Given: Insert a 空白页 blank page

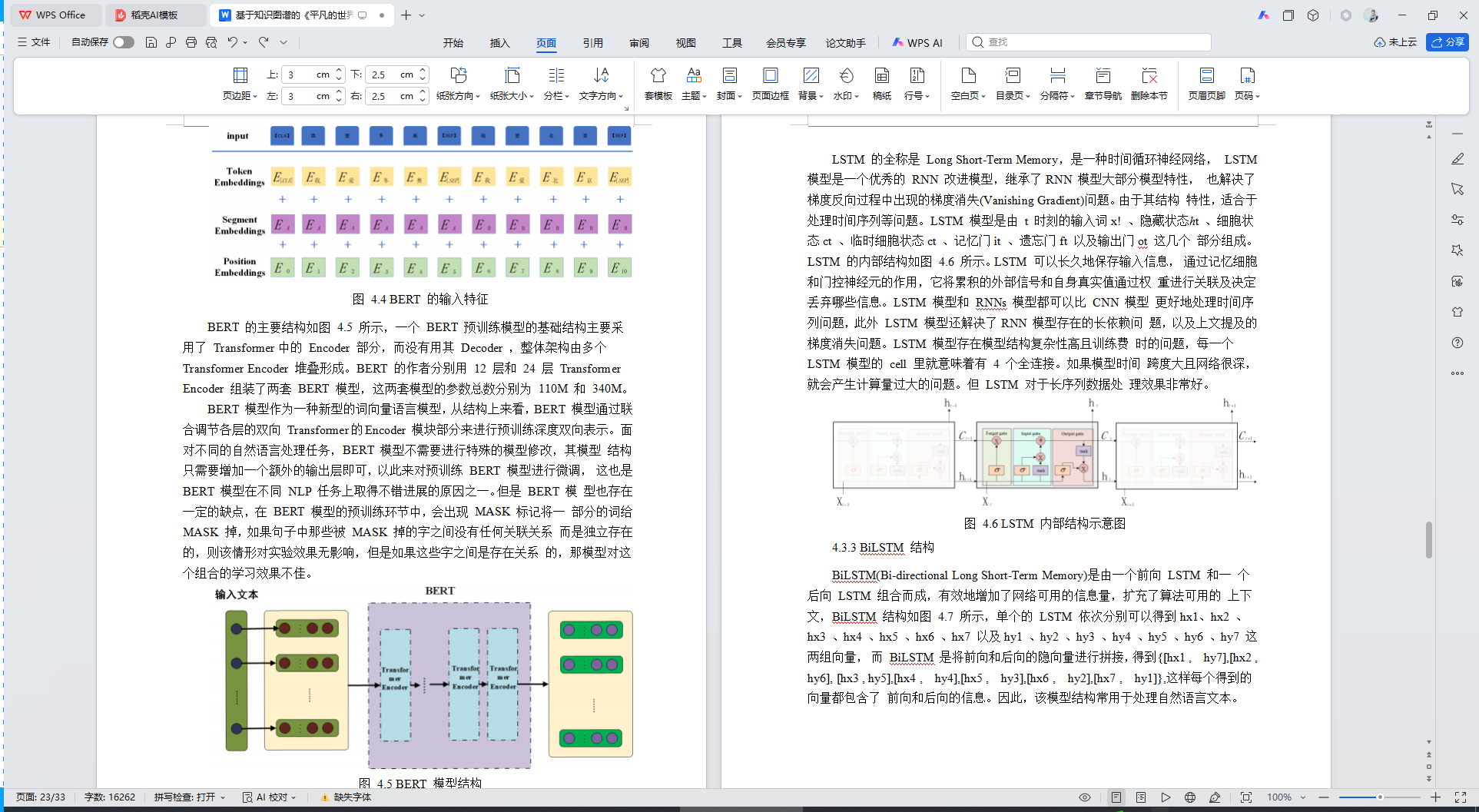Looking at the screenshot, I should pyautogui.click(x=968, y=84).
